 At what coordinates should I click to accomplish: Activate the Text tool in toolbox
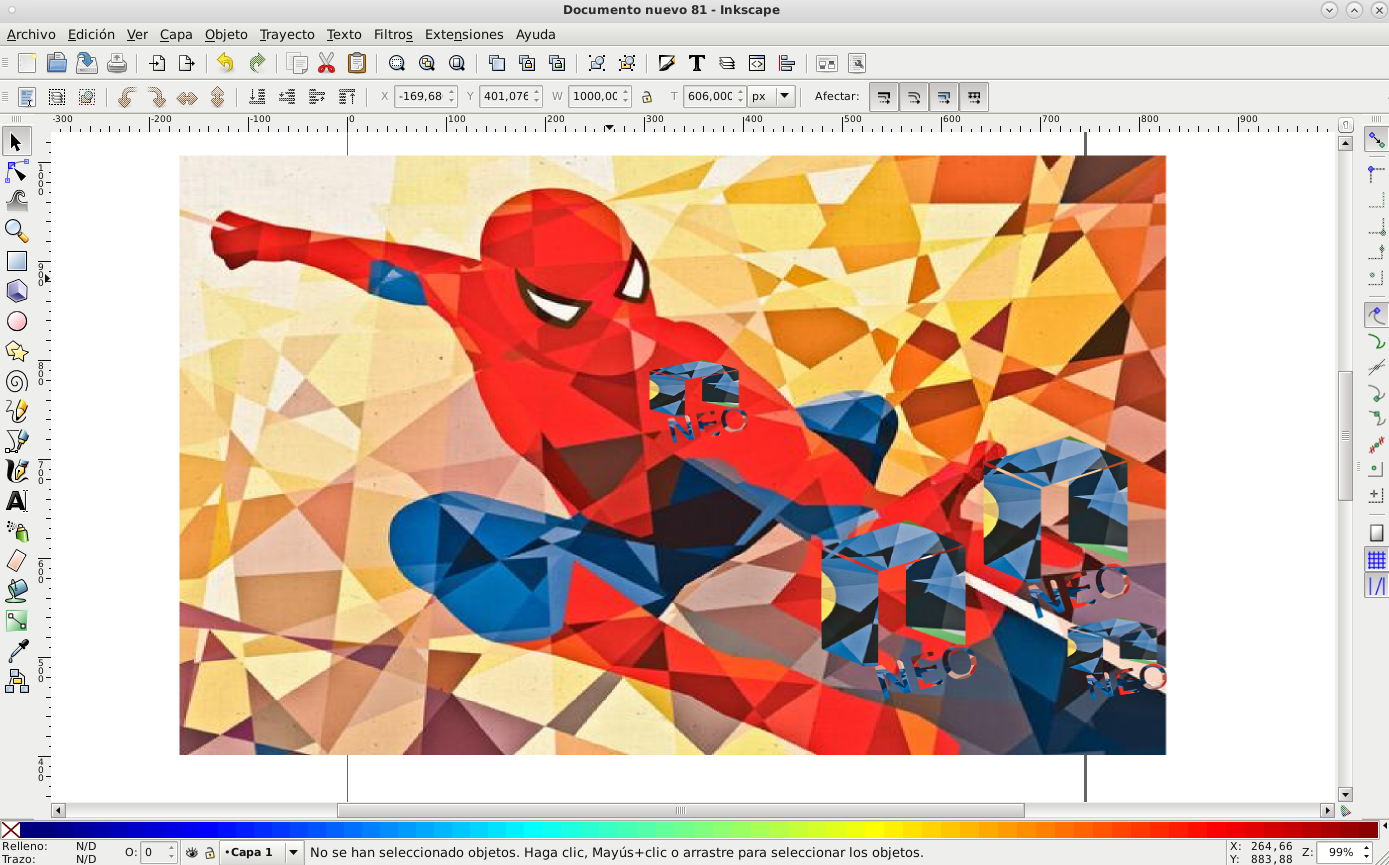pyautogui.click(x=16, y=501)
